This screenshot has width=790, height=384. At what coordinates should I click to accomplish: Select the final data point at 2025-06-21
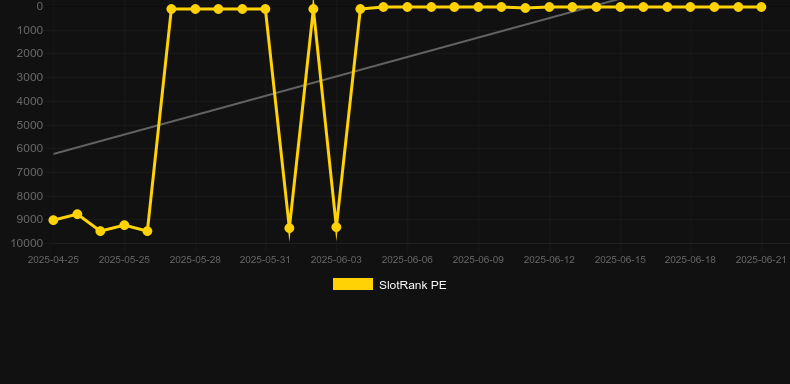point(761,7)
